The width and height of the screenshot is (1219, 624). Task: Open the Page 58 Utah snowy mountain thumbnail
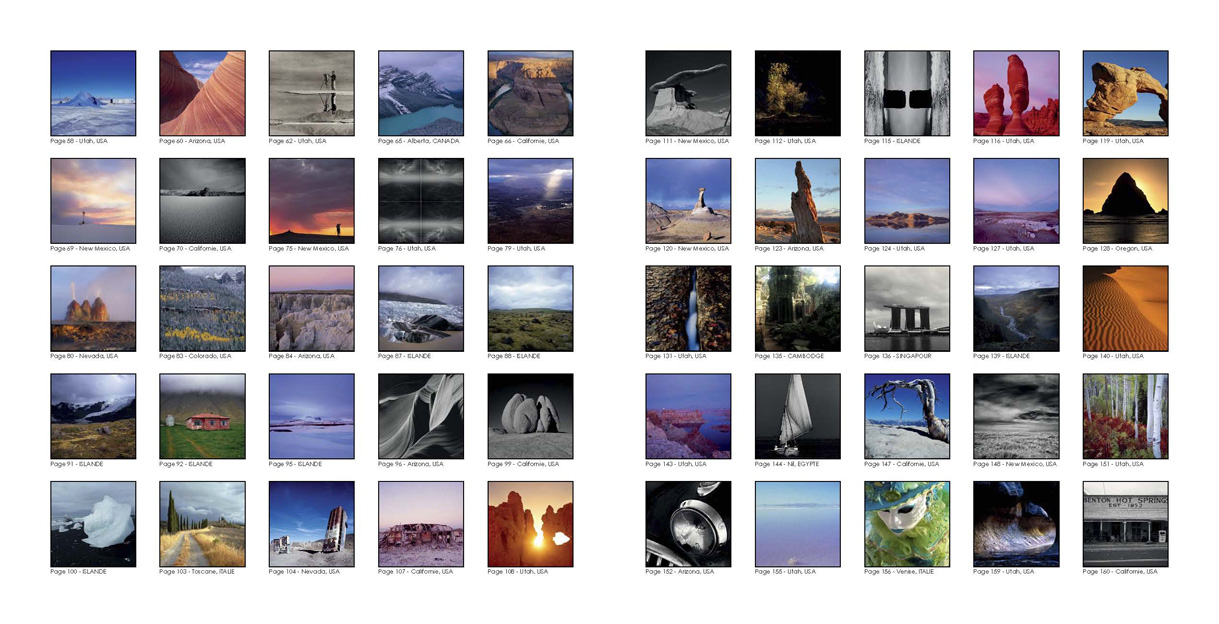(x=93, y=93)
